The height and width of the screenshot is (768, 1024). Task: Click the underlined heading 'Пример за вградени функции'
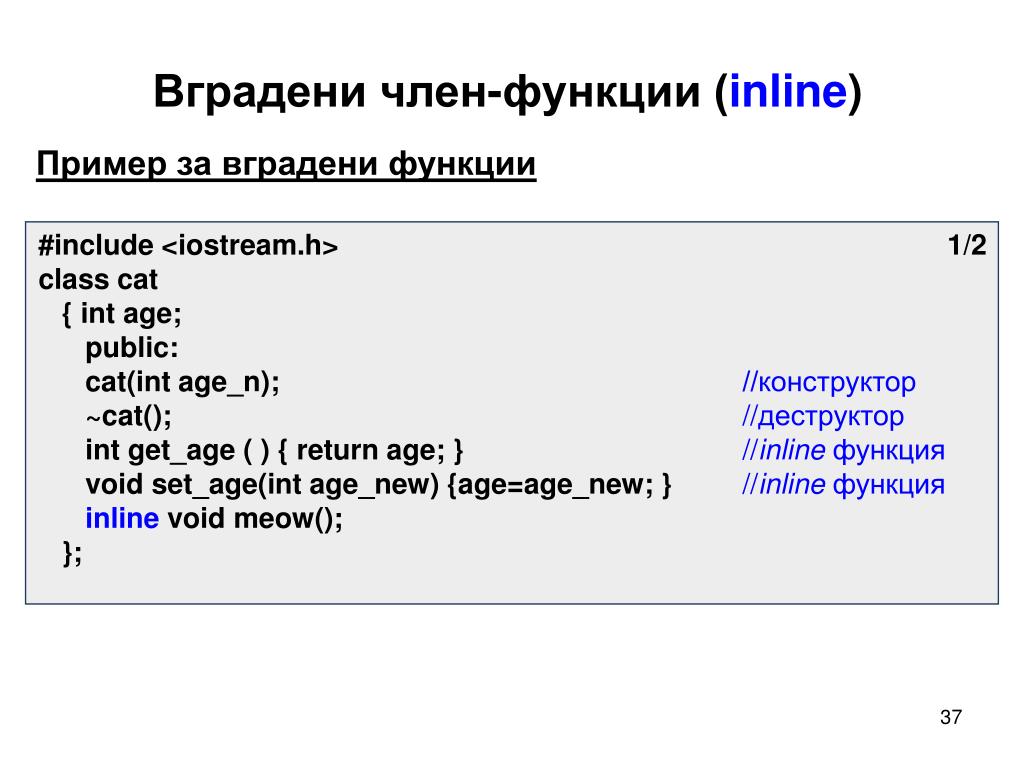click(x=286, y=164)
